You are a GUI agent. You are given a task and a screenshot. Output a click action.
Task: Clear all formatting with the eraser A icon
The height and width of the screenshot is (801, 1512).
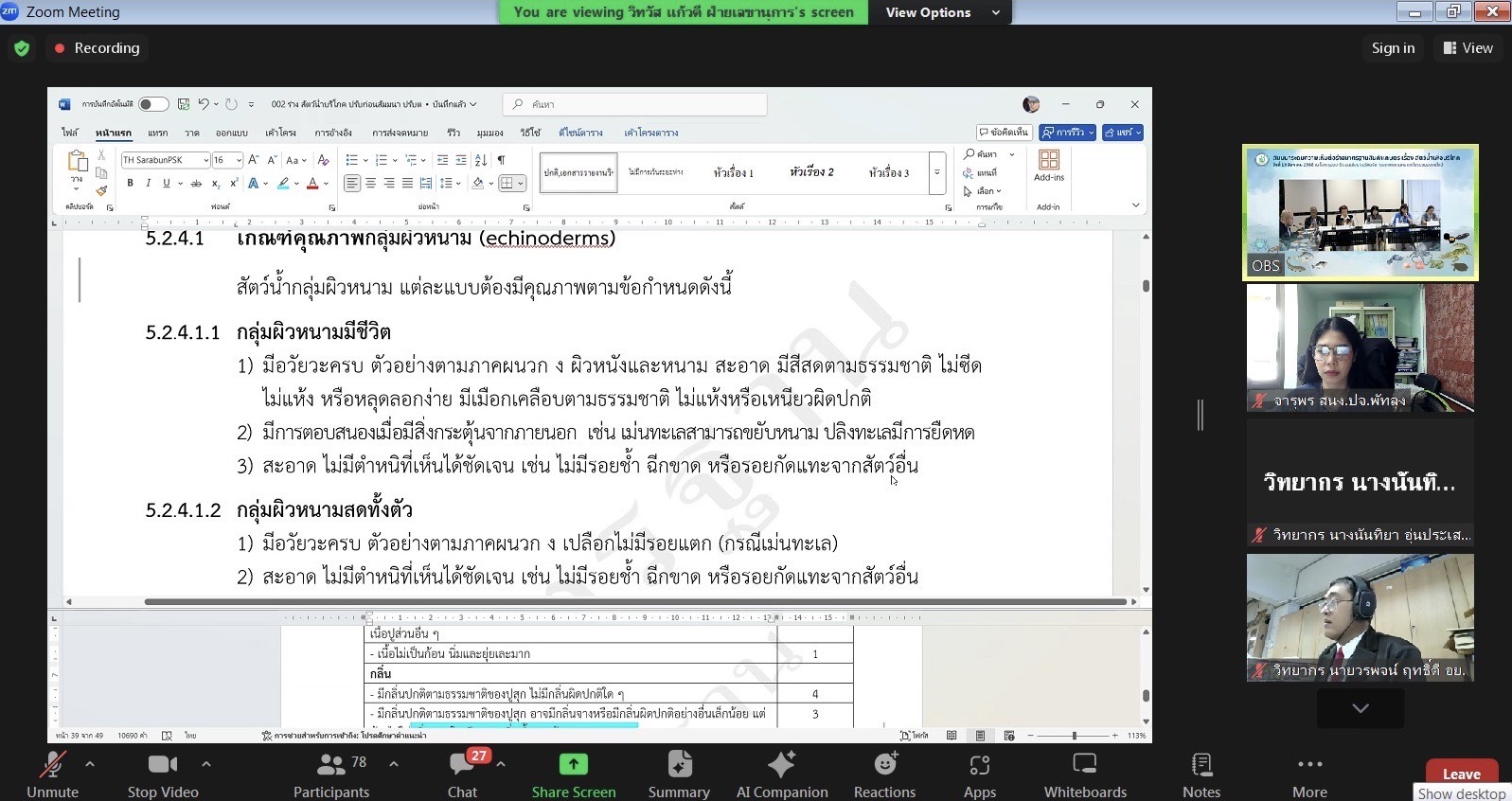[323, 160]
